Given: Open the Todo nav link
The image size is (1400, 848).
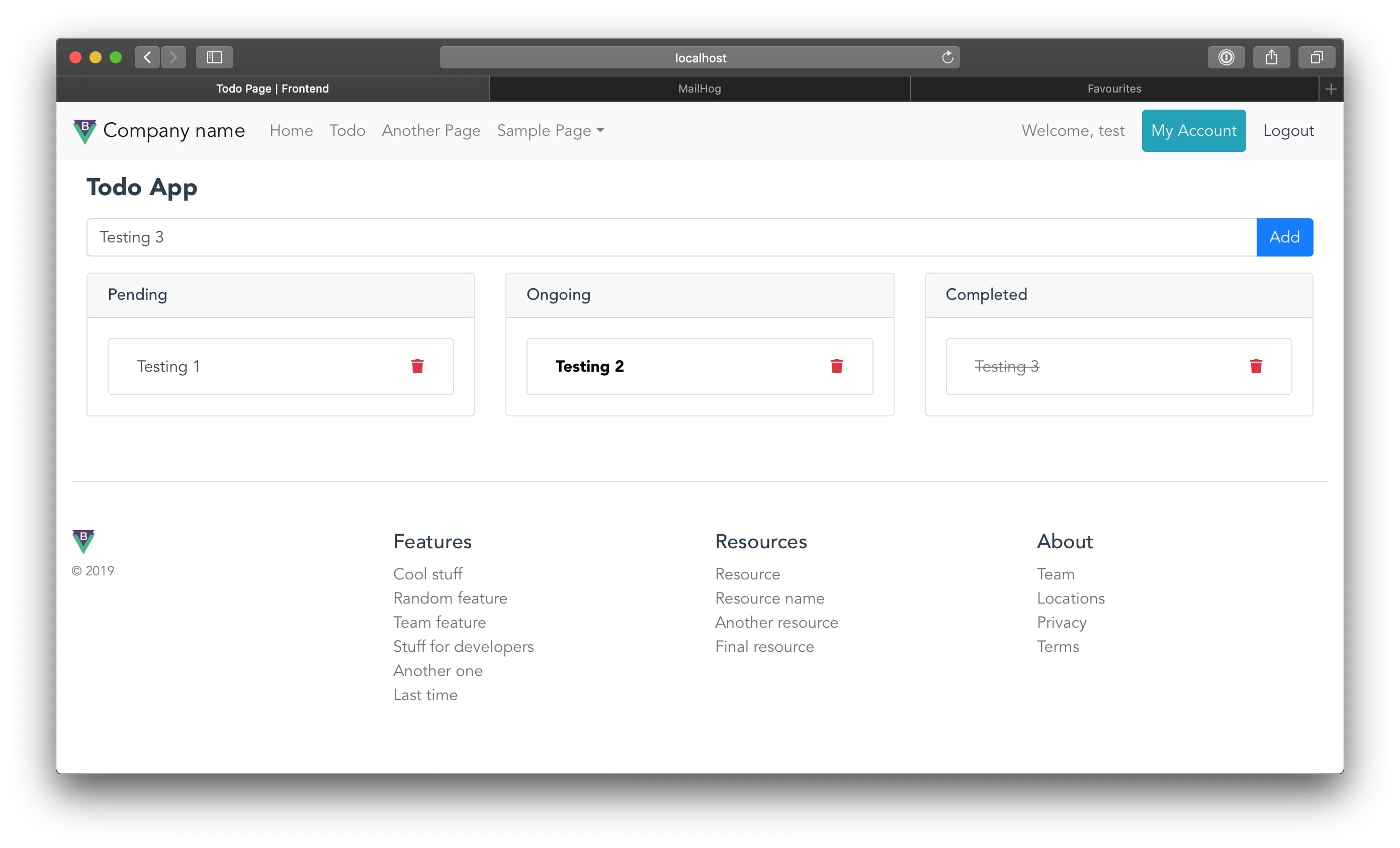Looking at the screenshot, I should click(x=347, y=131).
